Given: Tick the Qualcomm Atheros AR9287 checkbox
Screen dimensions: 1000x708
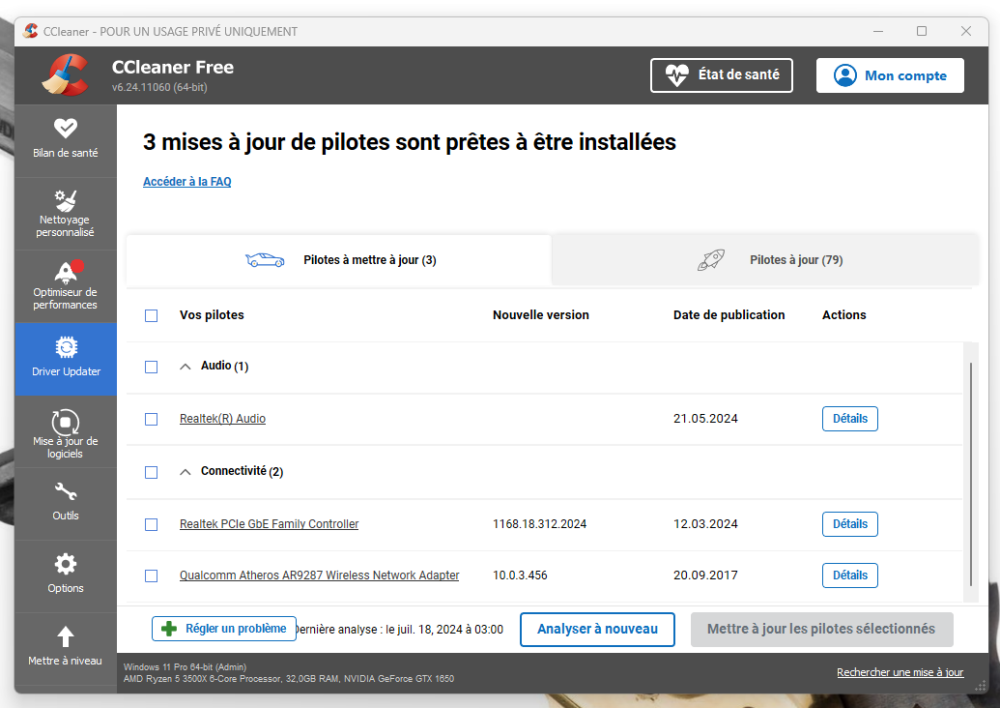Looking at the screenshot, I should (x=151, y=576).
